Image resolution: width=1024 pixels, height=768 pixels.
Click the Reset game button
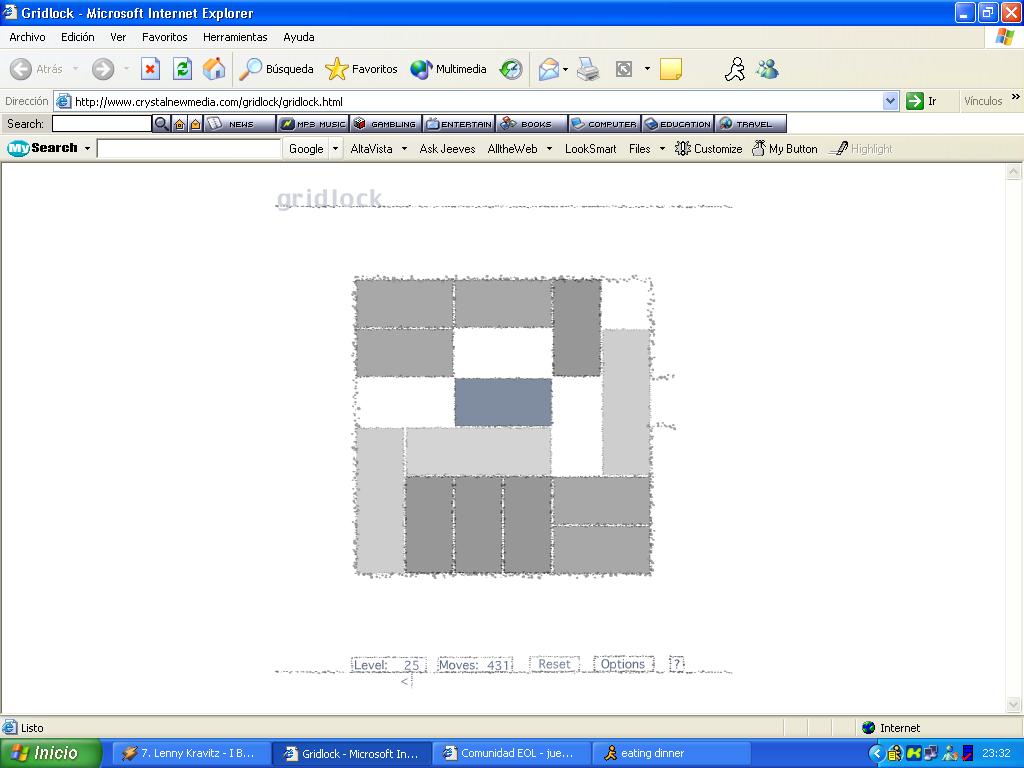(554, 664)
